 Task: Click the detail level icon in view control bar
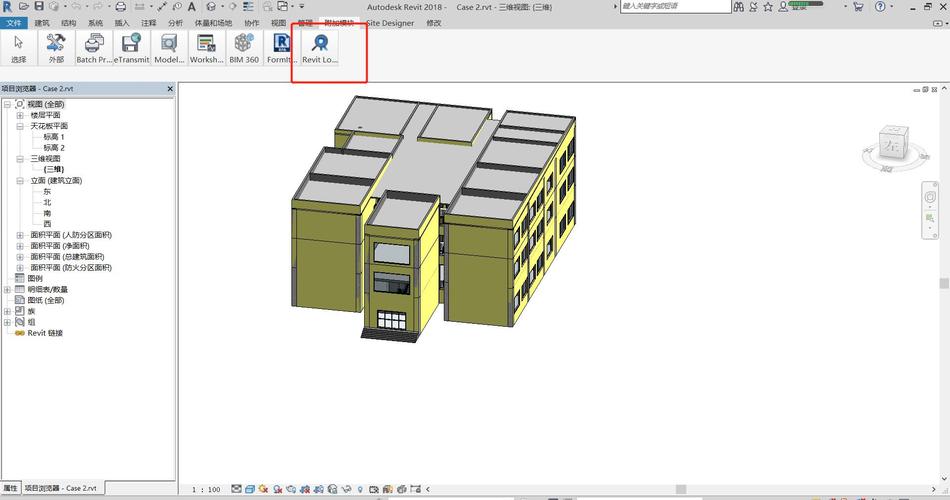coord(236,488)
